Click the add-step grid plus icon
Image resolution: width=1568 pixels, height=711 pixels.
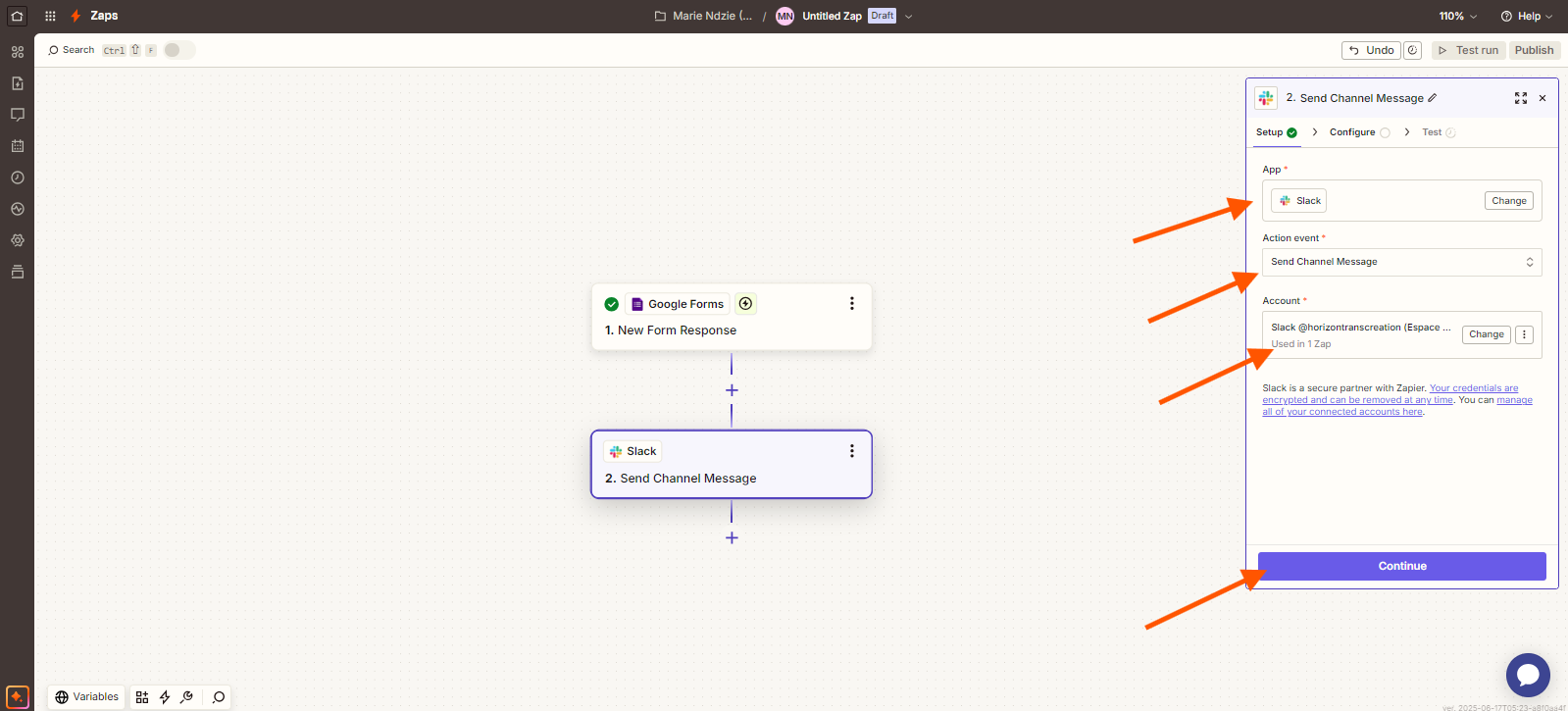click(142, 697)
